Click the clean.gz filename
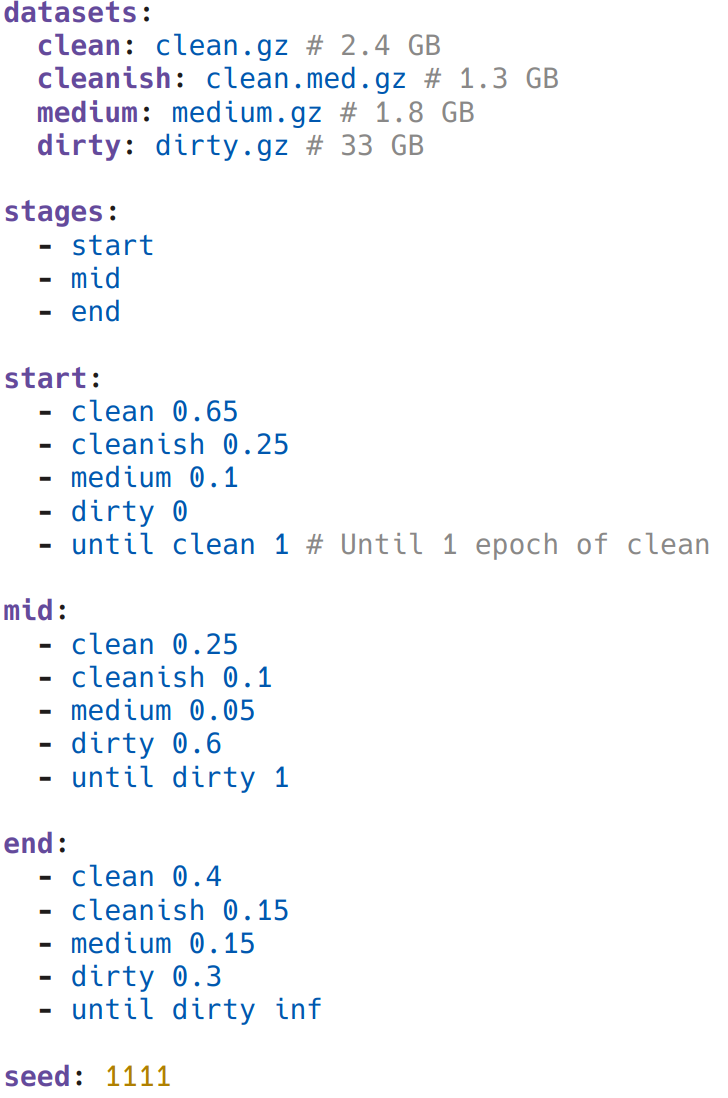 [x=221, y=46]
